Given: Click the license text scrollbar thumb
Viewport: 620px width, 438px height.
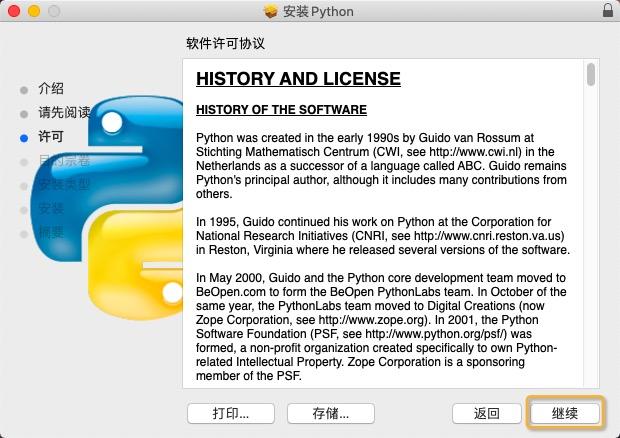Looking at the screenshot, I should point(591,74).
